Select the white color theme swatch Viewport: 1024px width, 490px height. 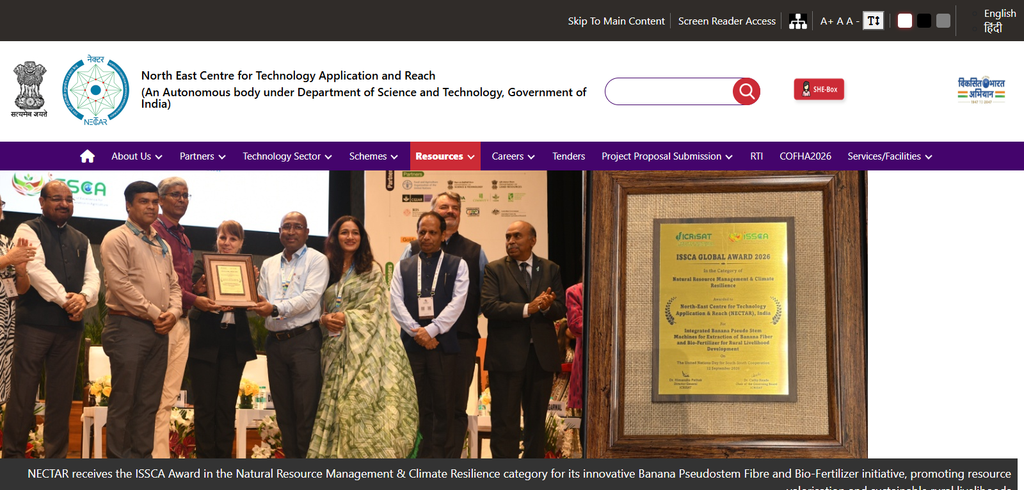[x=904, y=21]
